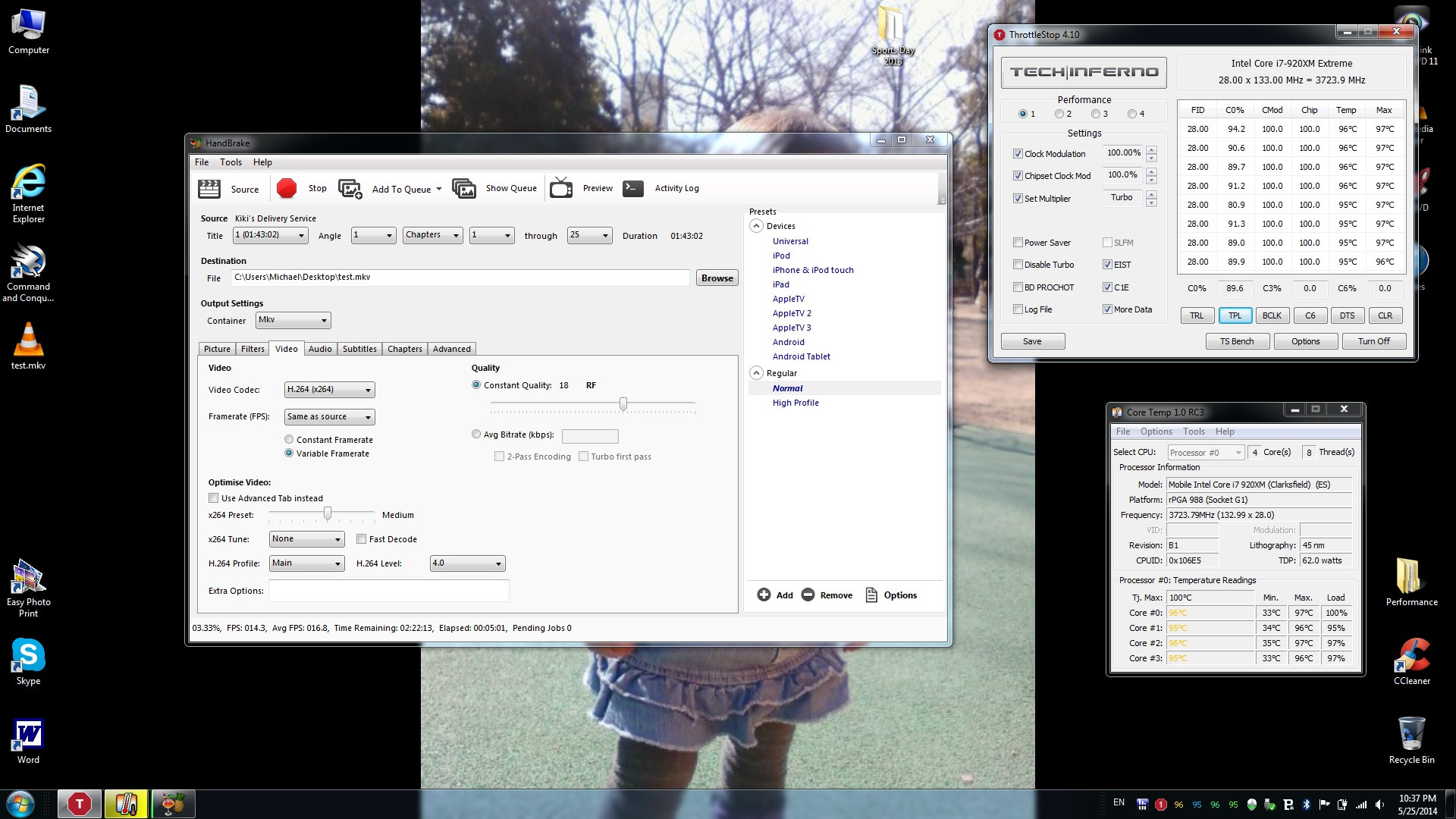Screen dimensions: 1456x819
Task: Increase the Clock Modulation percentage stepper
Action: click(1151, 149)
